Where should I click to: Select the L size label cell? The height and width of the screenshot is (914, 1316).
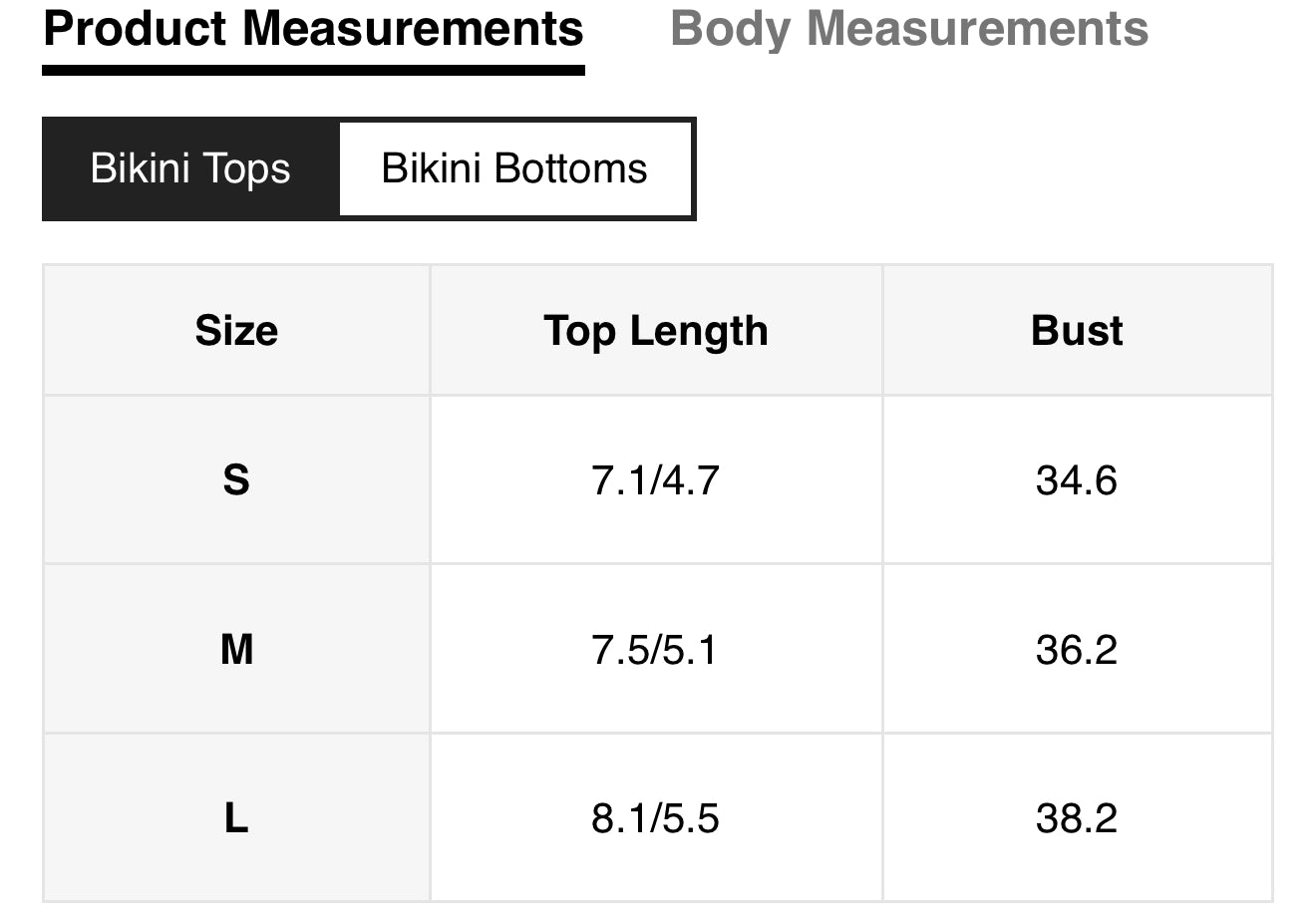coord(236,818)
